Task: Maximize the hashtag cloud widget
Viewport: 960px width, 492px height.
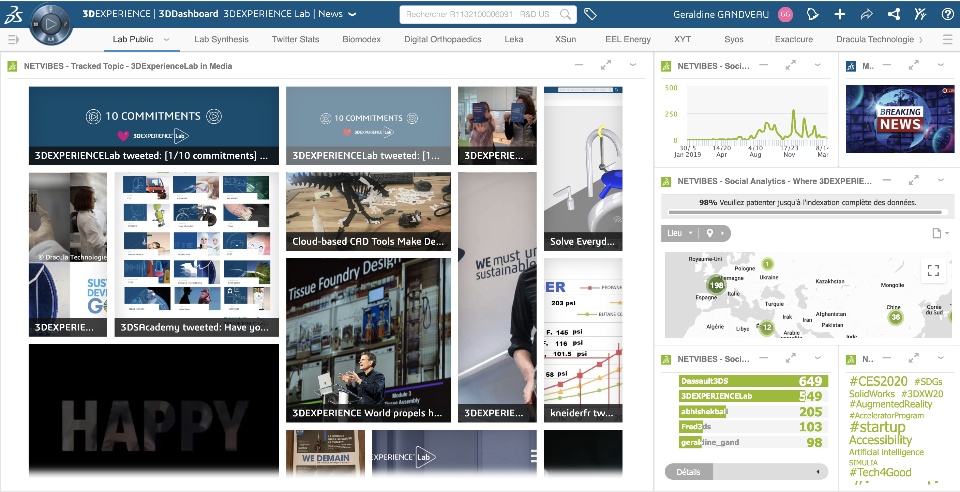Action: pyautogui.click(x=914, y=358)
